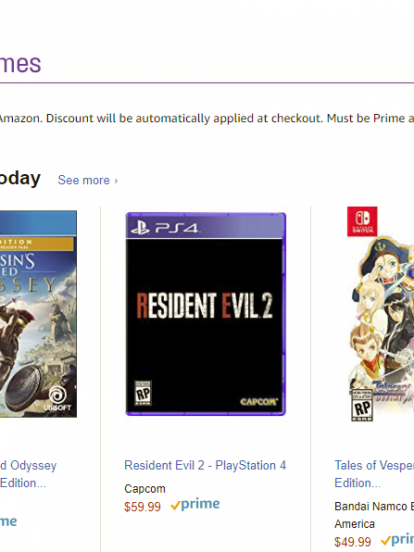Viewport: 414px width, 552px height.
Task: Click the Prime badge next to $59.99
Action: click(x=195, y=504)
